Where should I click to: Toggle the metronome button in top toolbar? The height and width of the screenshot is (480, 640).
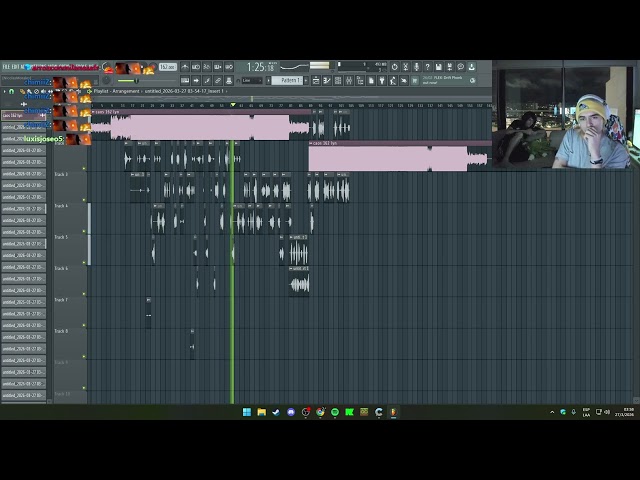[185, 67]
